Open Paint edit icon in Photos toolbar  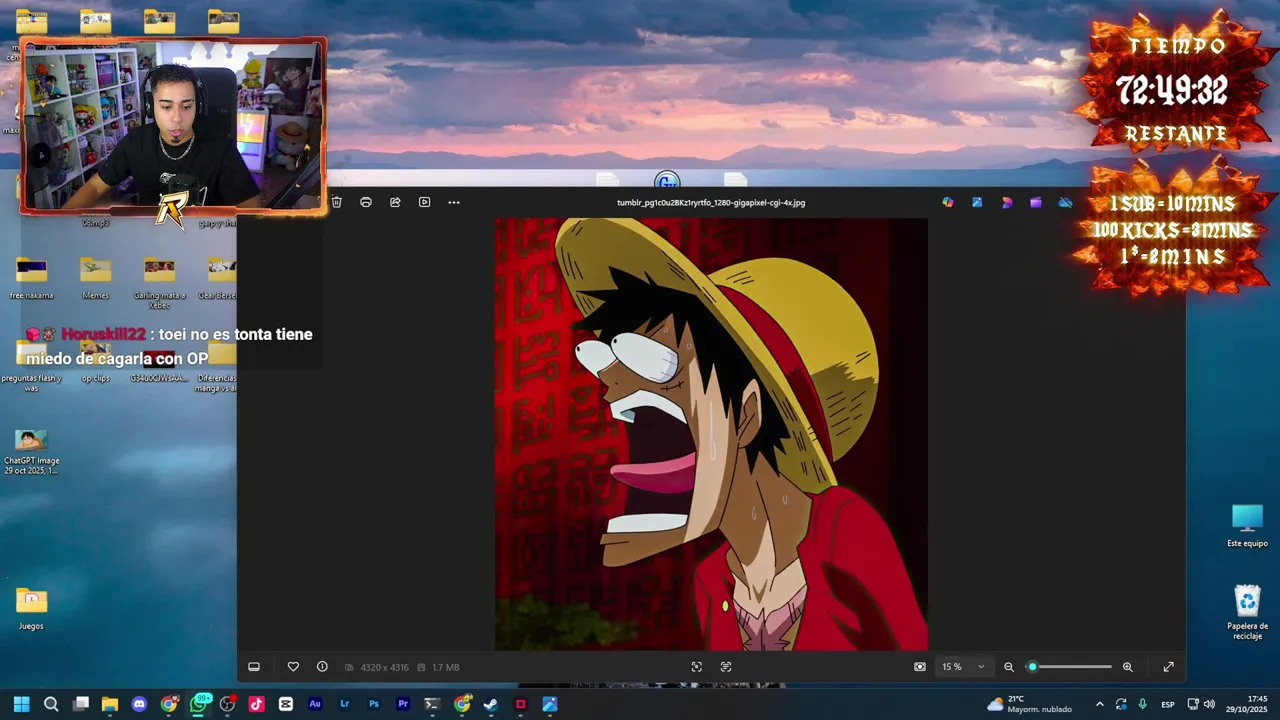click(x=977, y=202)
